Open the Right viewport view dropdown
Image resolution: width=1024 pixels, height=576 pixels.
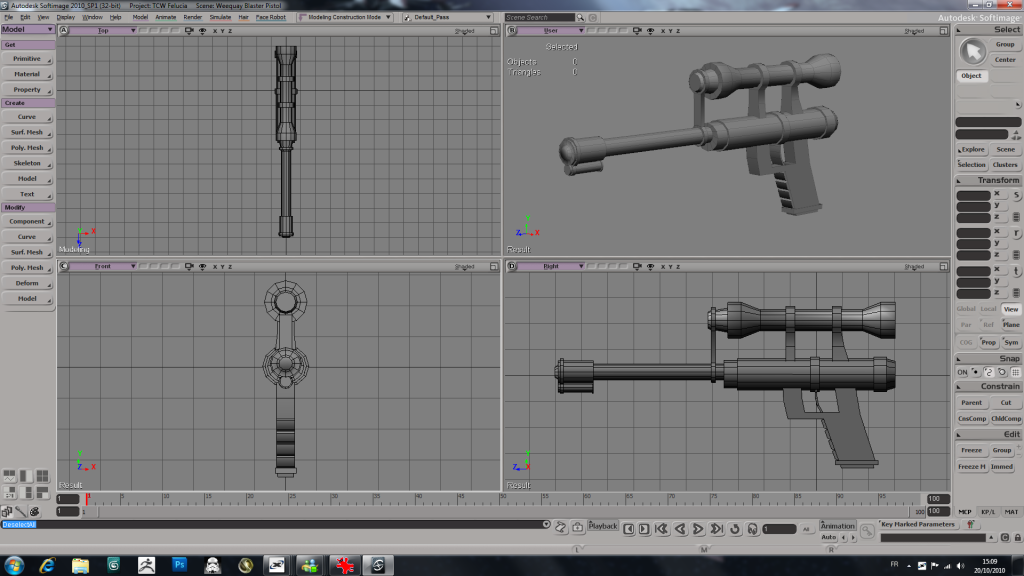(x=551, y=266)
